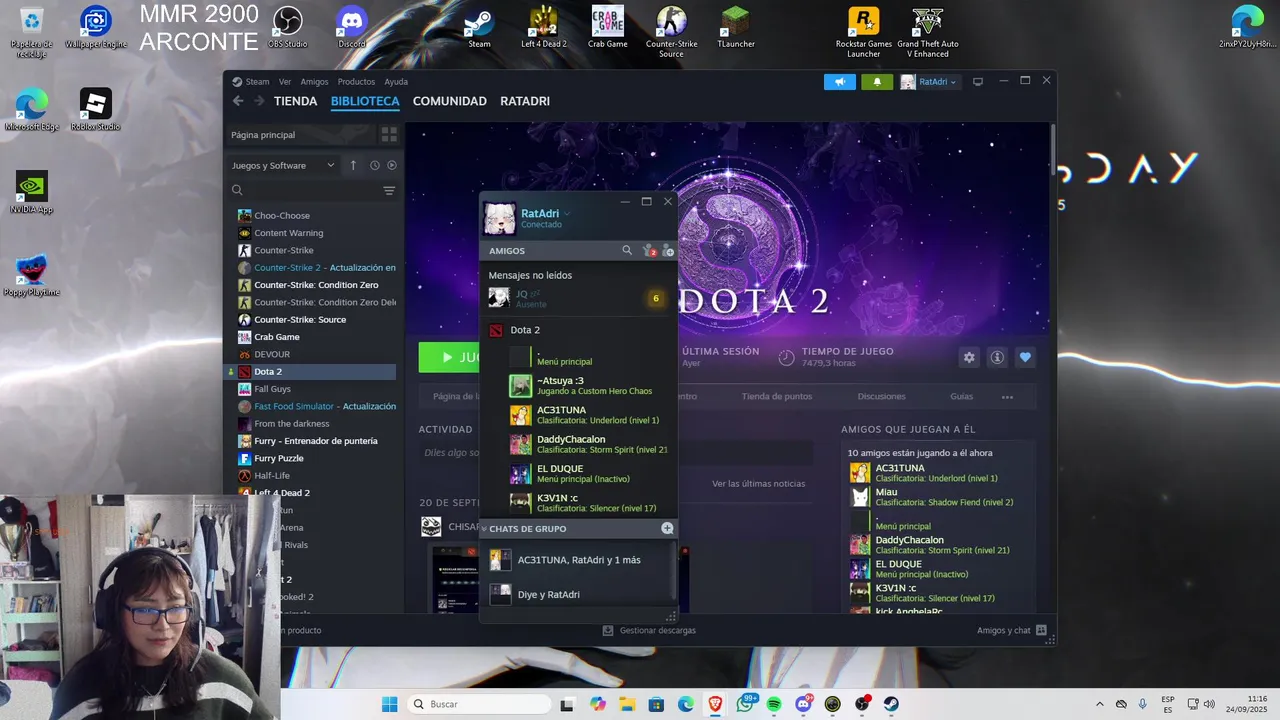Switch to the TIENDA tab
This screenshot has width=1280, height=720.
[296, 101]
